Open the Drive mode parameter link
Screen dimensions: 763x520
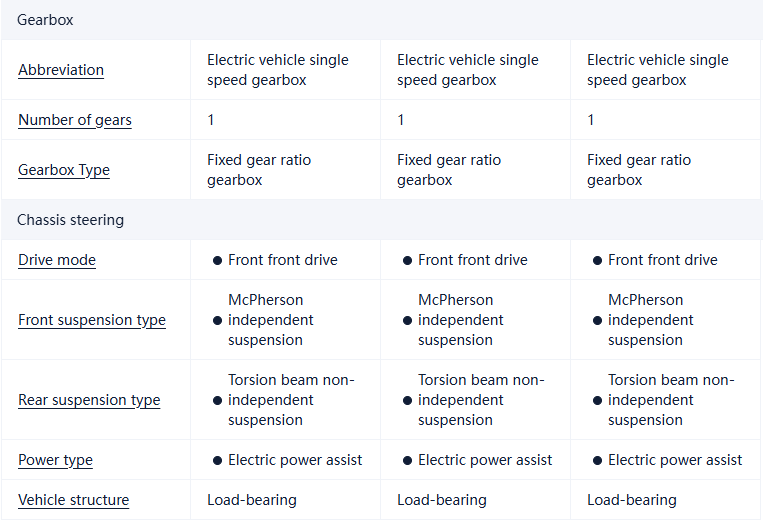click(57, 260)
